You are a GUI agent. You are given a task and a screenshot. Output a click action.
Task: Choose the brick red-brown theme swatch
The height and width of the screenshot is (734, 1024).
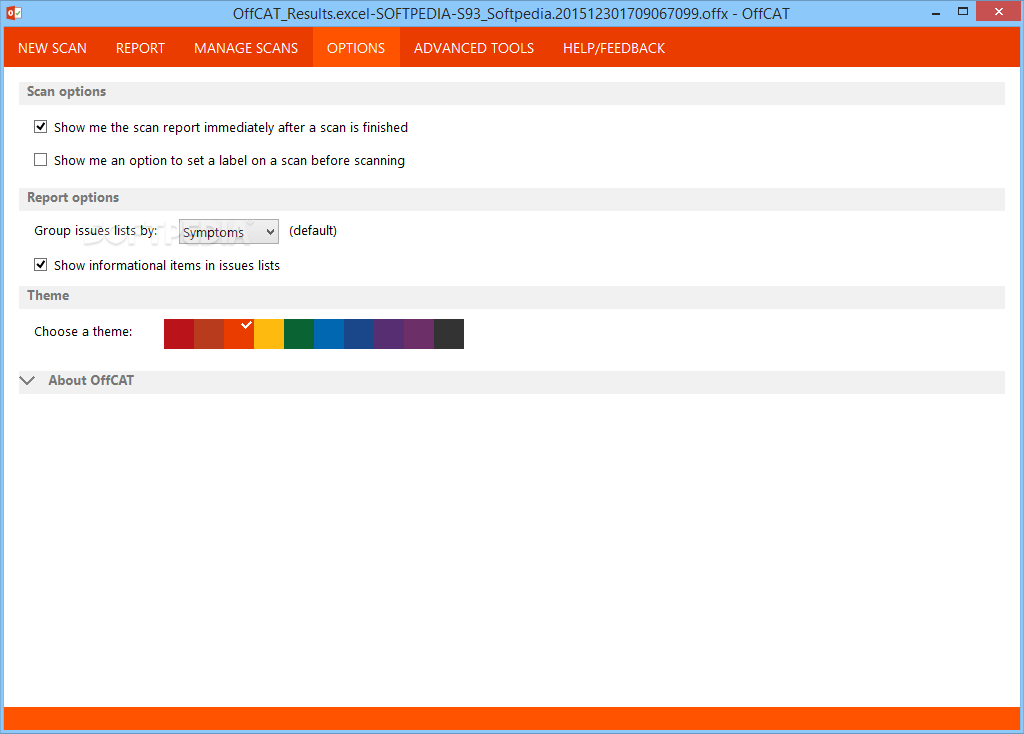pos(209,334)
